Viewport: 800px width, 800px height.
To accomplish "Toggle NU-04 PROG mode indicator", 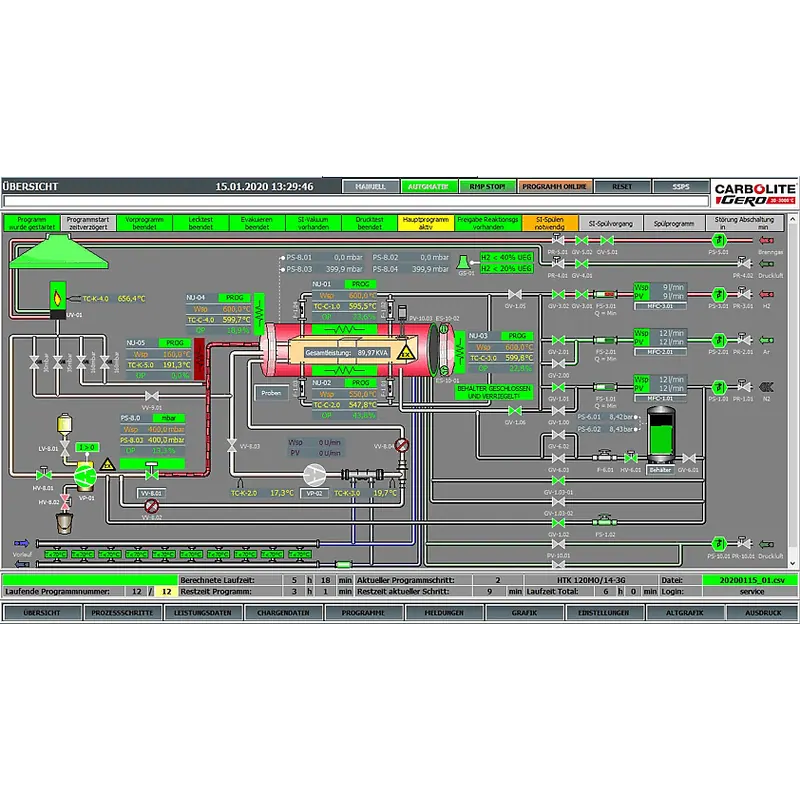I will 235,297.
